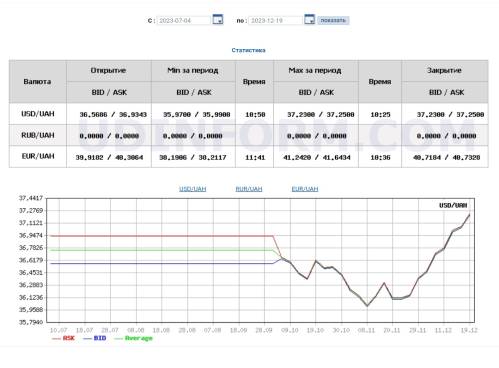Click x-axis date label 19.12
499x368 pixels.
tap(469, 330)
